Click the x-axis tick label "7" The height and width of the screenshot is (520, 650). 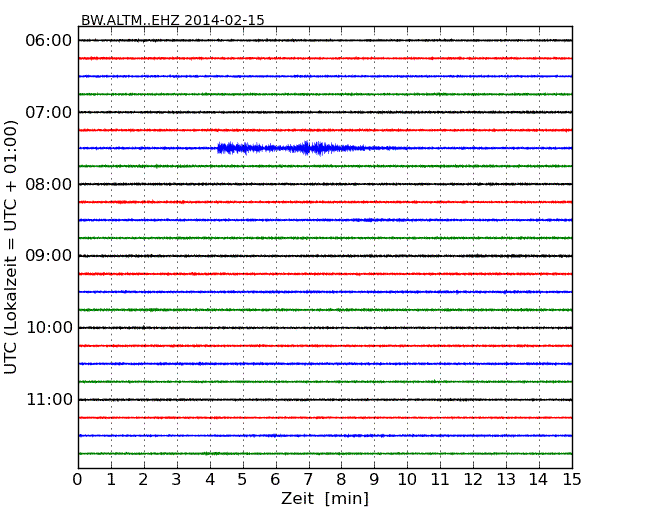click(308, 480)
